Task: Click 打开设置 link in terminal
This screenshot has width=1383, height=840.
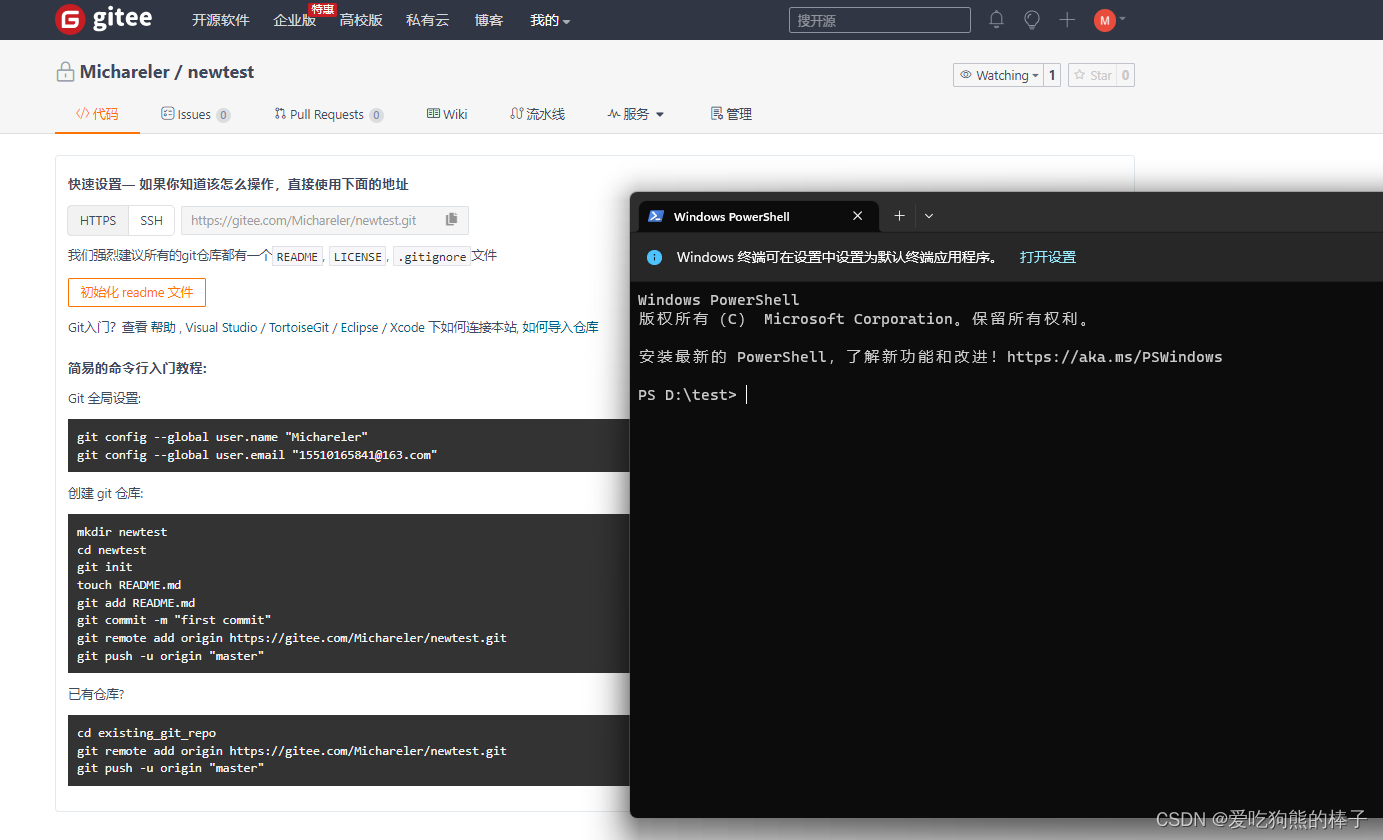Action: click(1048, 257)
